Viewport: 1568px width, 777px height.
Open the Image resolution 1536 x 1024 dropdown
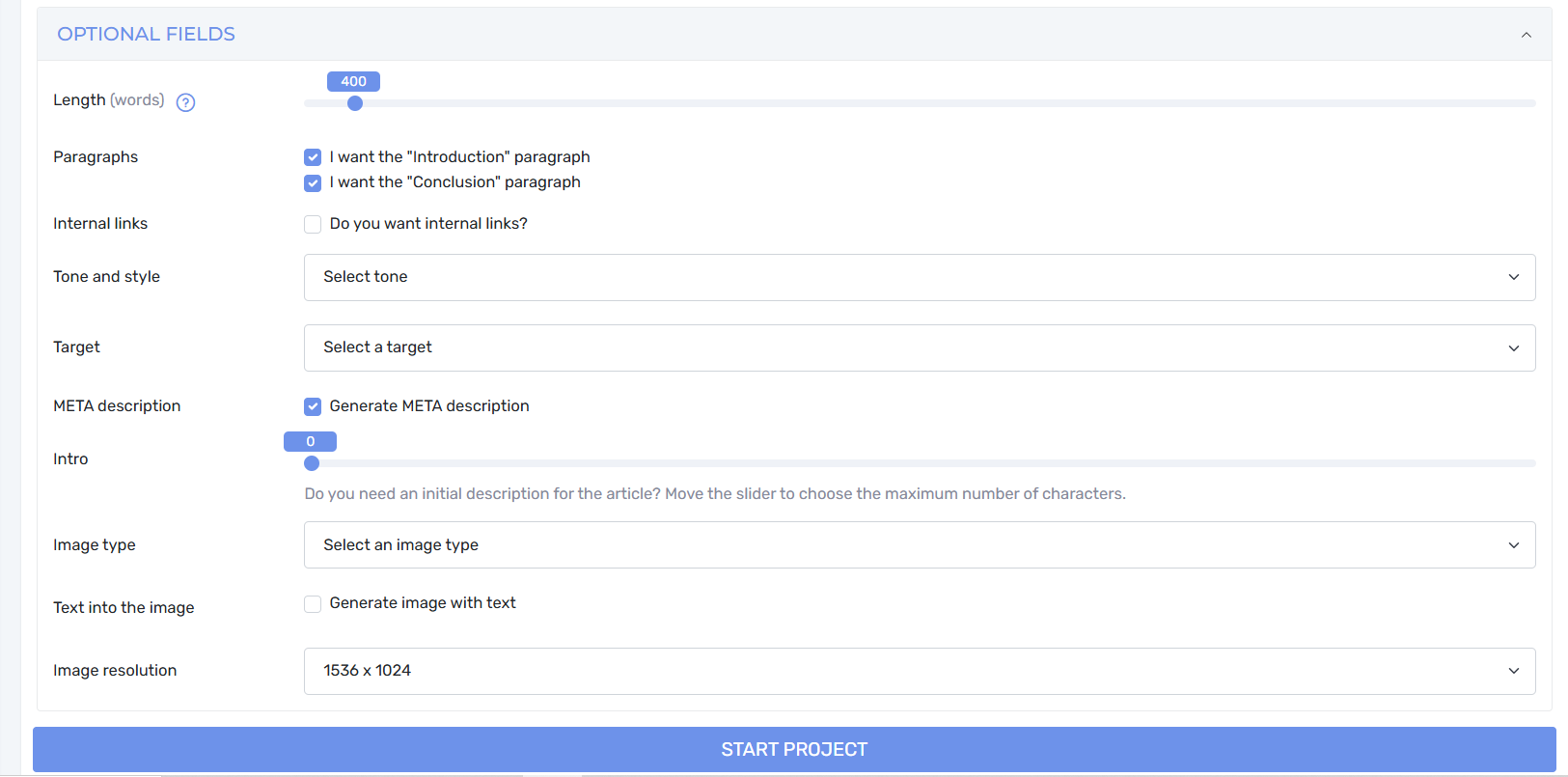pos(920,671)
